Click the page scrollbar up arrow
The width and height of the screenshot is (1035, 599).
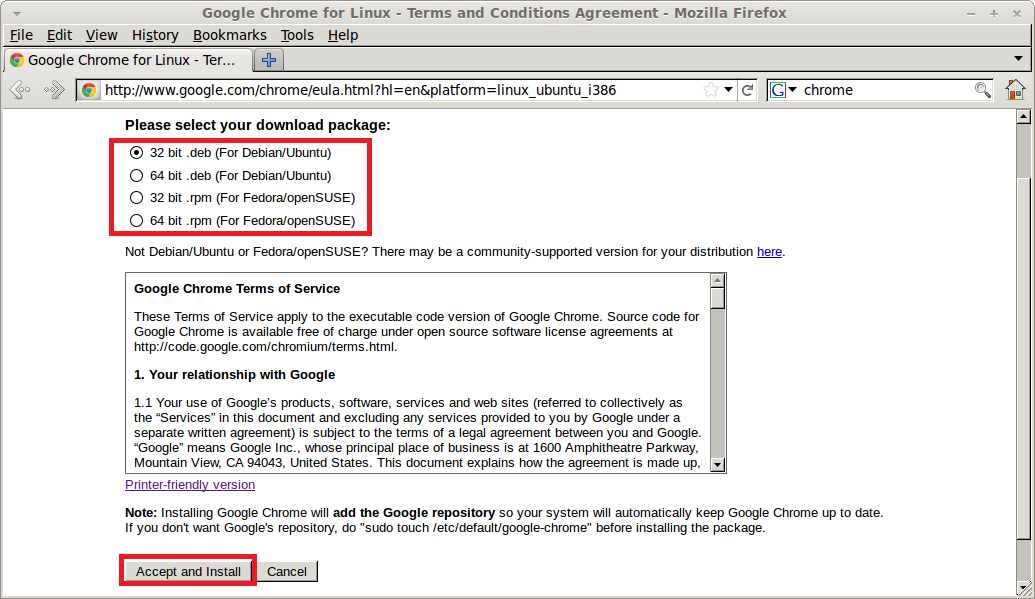[x=1023, y=117]
